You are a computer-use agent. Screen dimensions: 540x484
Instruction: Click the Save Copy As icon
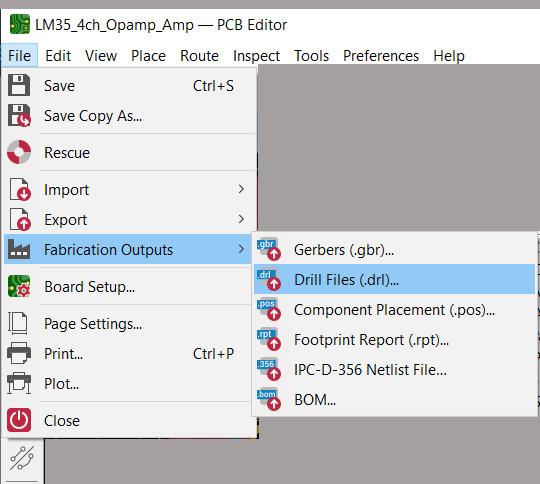point(19,115)
